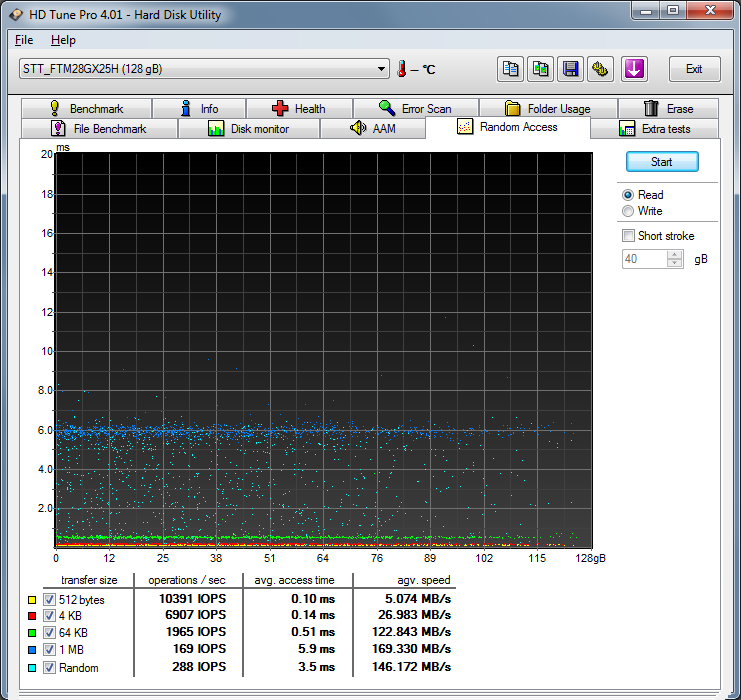Click the Disk monitor chart icon

click(x=216, y=128)
